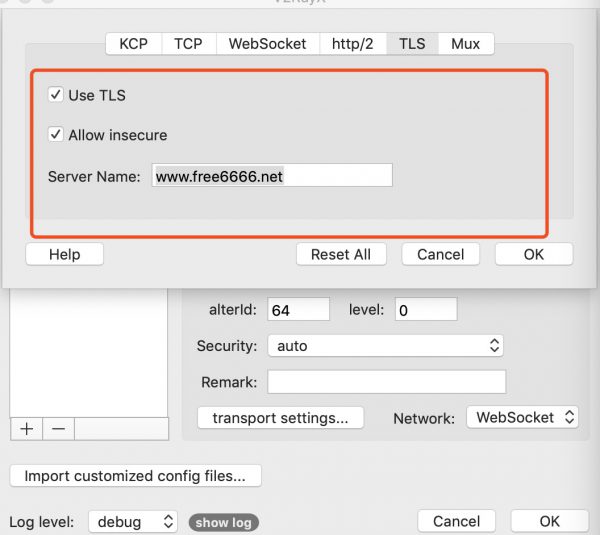Click Import customized config files button
The image size is (600, 535).
(135, 476)
